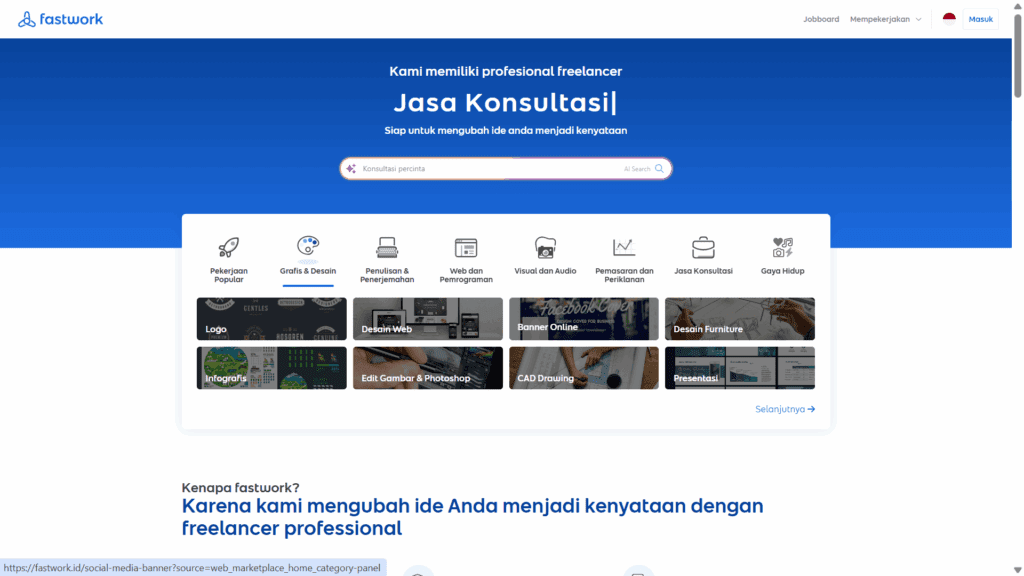Viewport: 1024px width, 576px height.
Task: Select the Visual dan Audio camera icon
Action: (x=544, y=247)
